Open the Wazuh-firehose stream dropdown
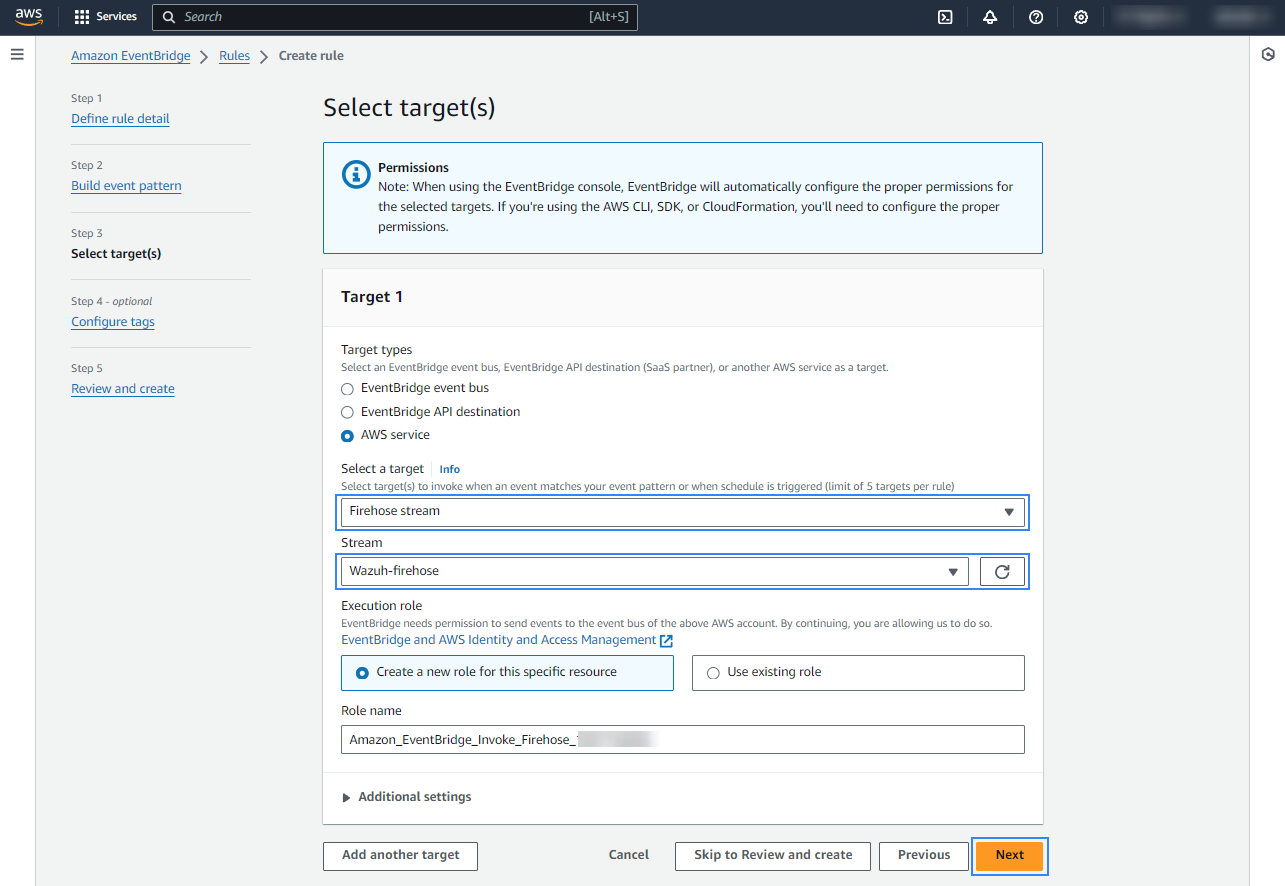Image resolution: width=1285 pixels, height=886 pixels. (654, 571)
